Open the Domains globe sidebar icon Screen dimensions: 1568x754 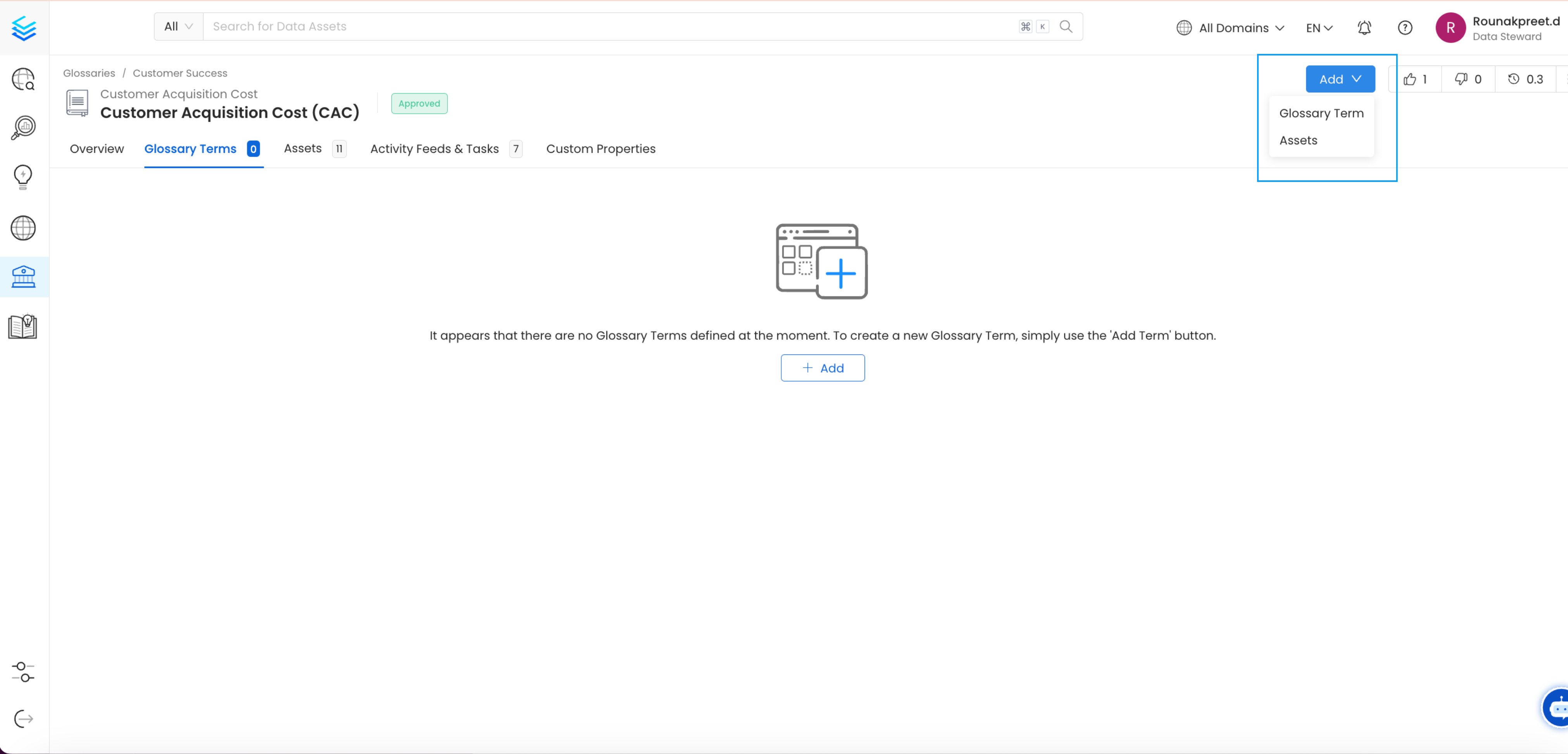tap(23, 228)
